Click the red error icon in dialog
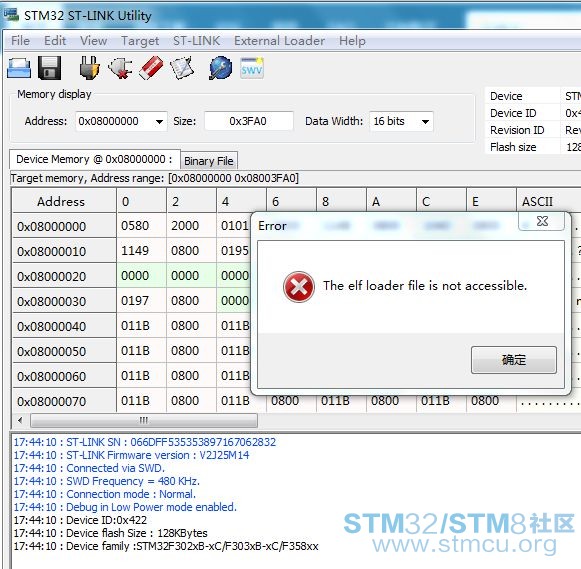This screenshot has height=569, width=581. [299, 287]
